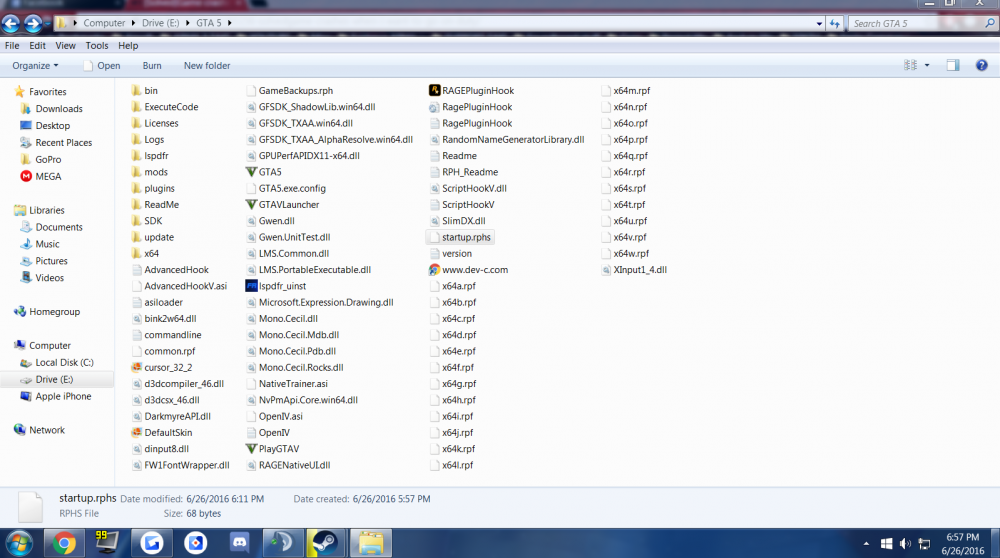This screenshot has height=558, width=1000.
Task: Select the RAGEPluginHook application icon
Action: click(434, 91)
